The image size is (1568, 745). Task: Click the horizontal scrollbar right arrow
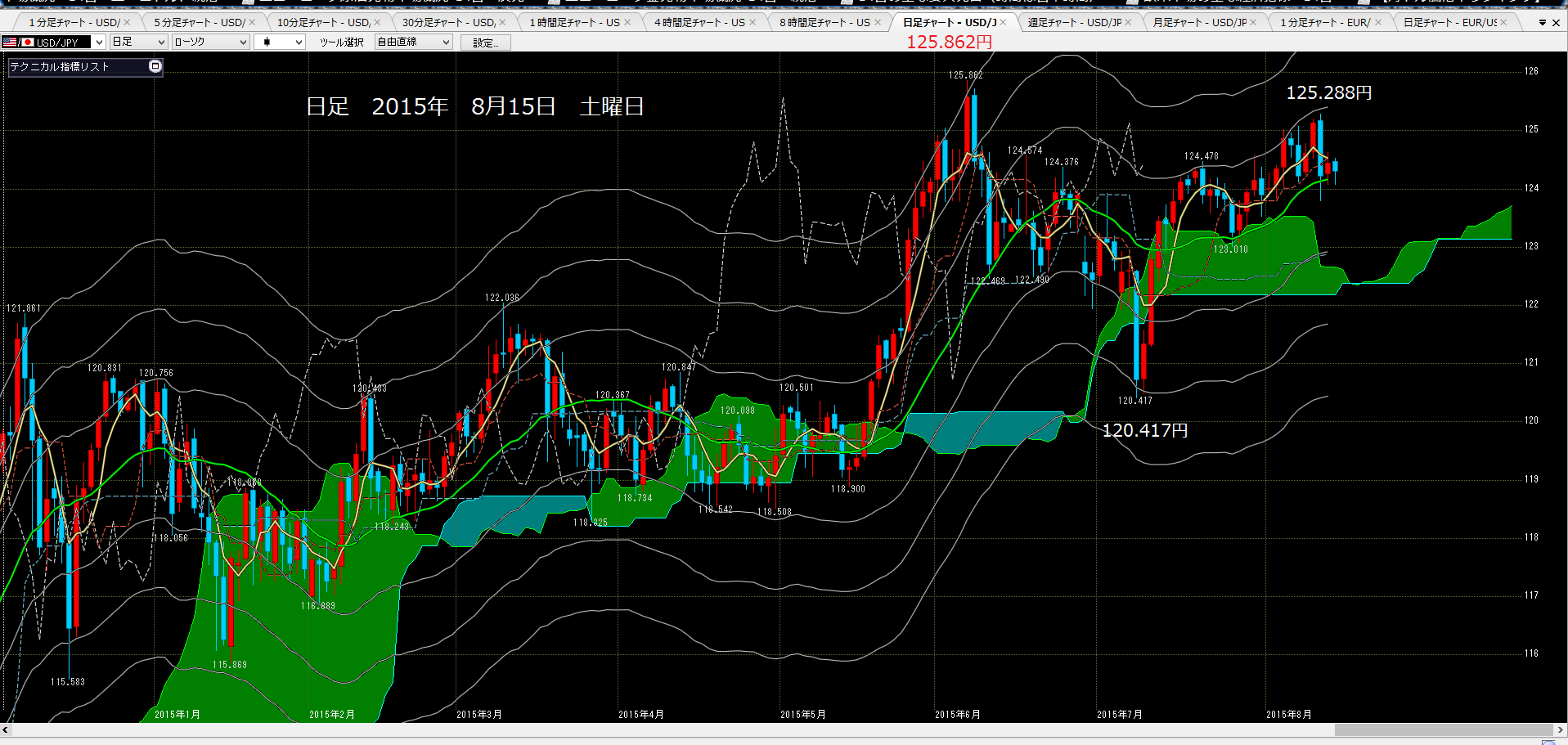1561,729
